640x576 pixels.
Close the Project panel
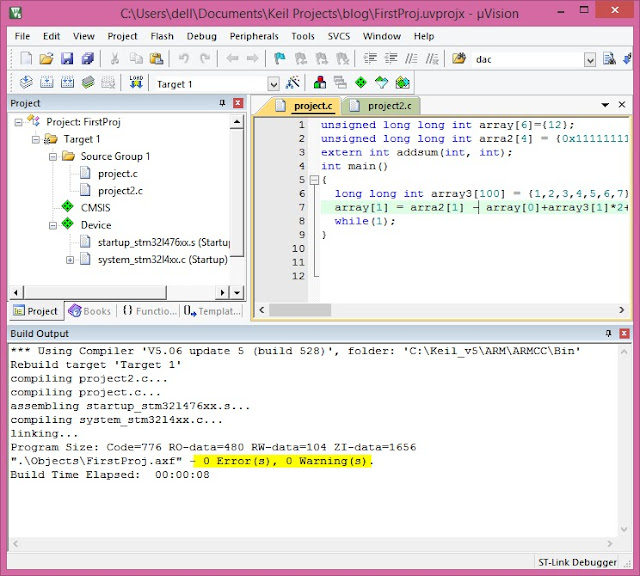coord(238,103)
